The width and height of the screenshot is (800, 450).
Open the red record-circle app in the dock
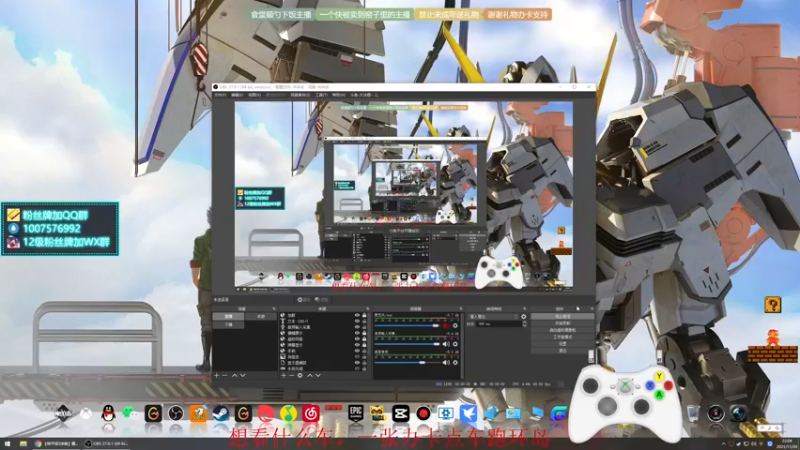423,413
